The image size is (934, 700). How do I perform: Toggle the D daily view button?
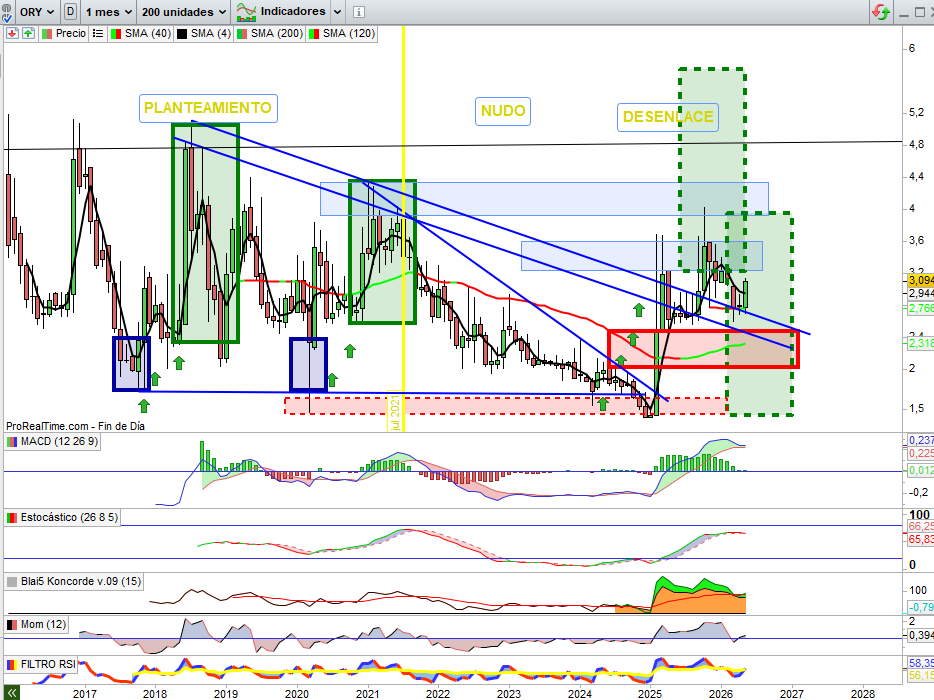[70, 12]
